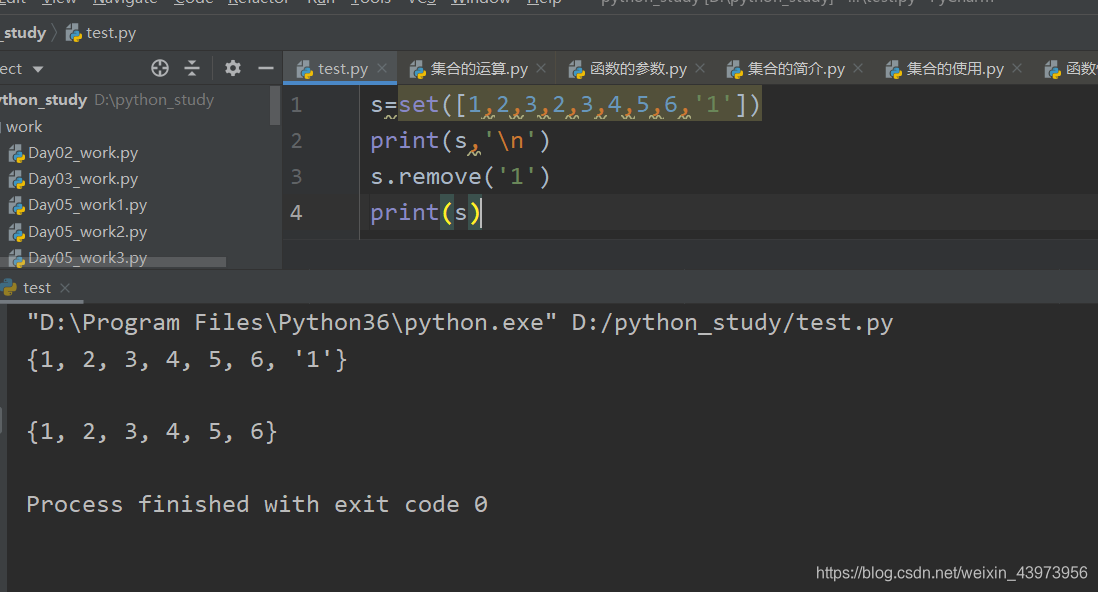Select Day02_work.py in project tree
The width and height of the screenshot is (1098, 592).
tap(83, 153)
